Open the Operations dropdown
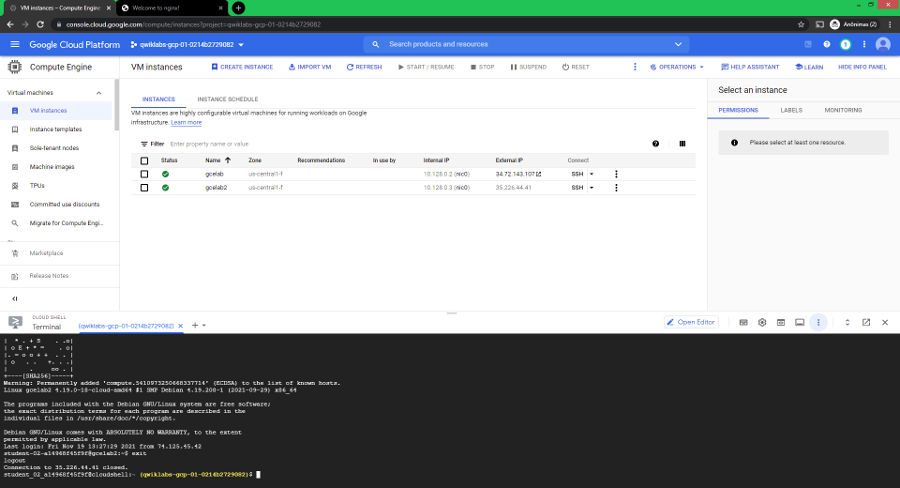900x488 pixels. coord(677,67)
